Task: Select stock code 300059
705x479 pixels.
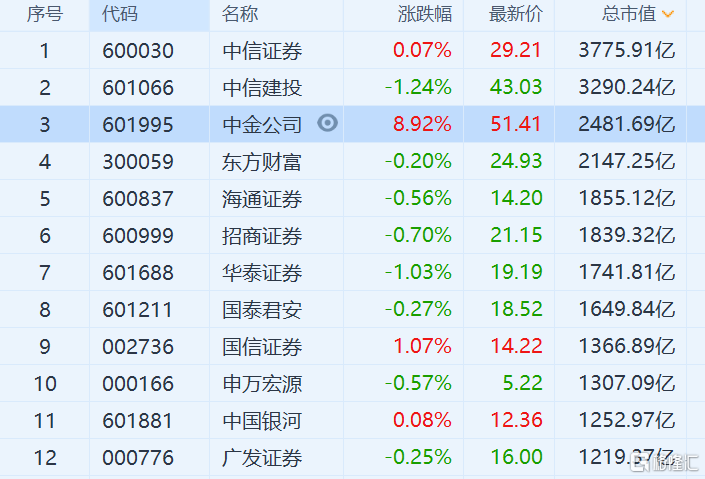Action: click(x=138, y=162)
